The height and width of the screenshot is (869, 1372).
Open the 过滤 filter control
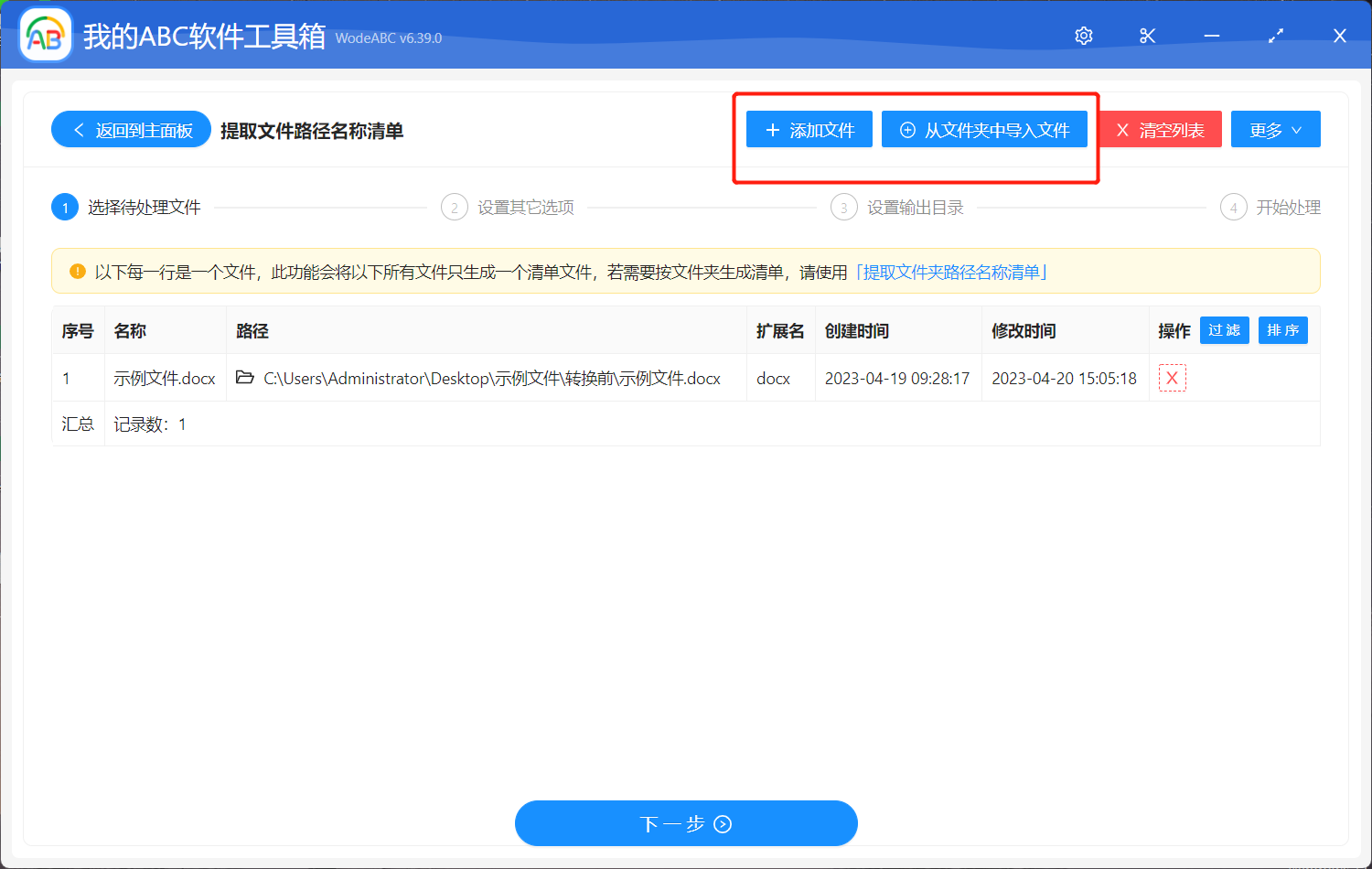point(1224,329)
